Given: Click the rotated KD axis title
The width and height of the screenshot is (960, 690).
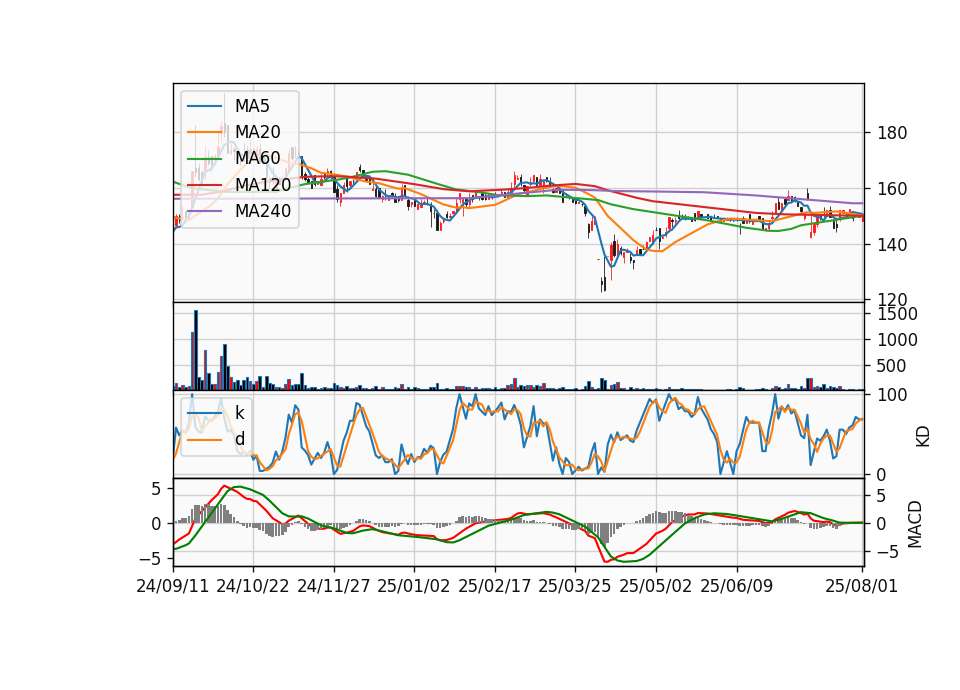Looking at the screenshot, I should [923, 437].
